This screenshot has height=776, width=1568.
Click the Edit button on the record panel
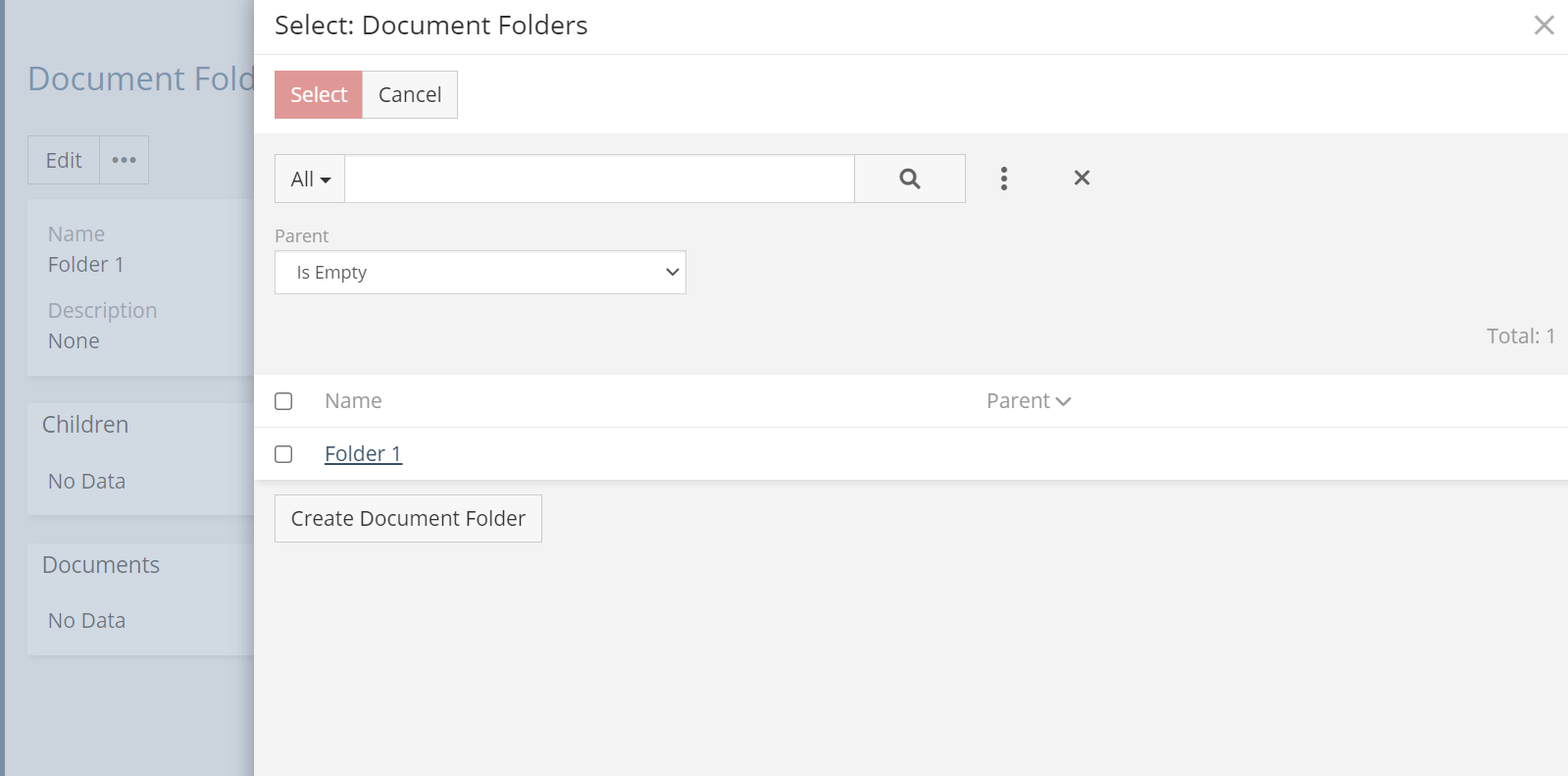63,159
